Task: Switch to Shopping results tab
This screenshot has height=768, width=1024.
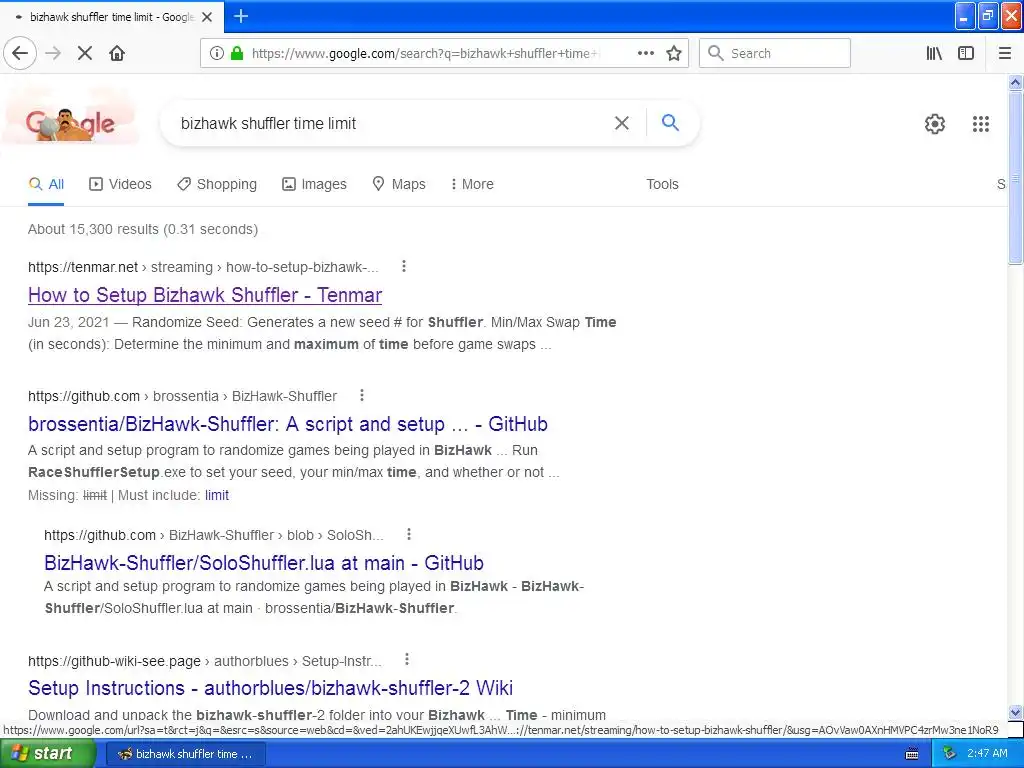Action: [217, 184]
